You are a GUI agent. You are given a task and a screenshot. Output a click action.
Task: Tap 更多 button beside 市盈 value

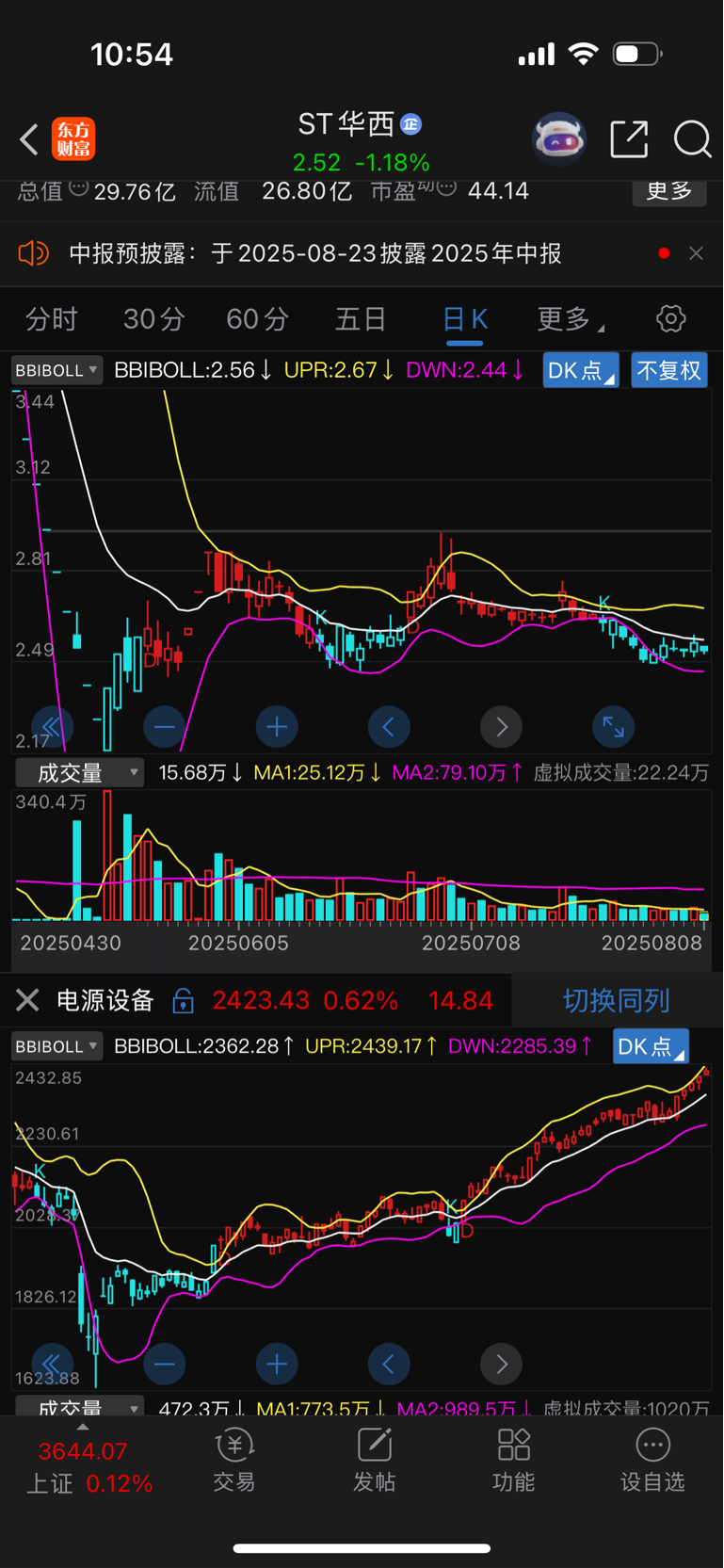pyautogui.click(x=669, y=191)
